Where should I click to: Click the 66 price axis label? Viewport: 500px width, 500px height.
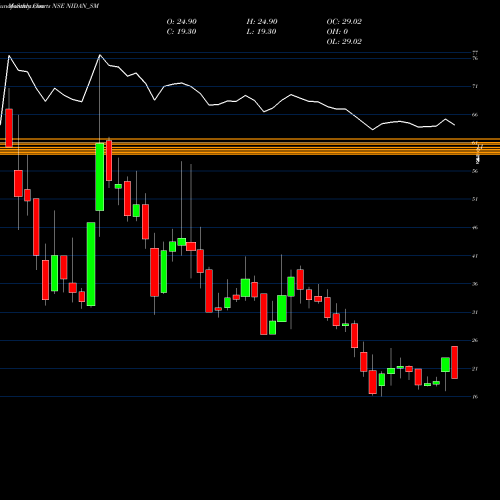pyautogui.click(x=475, y=115)
